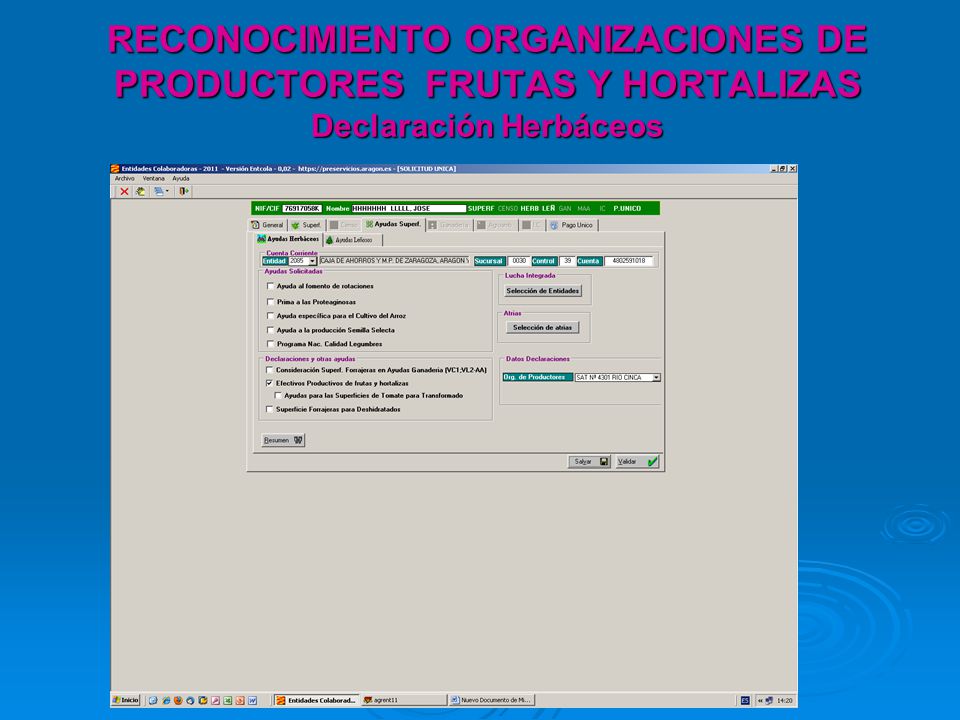Click HERB in the green header

point(530,209)
